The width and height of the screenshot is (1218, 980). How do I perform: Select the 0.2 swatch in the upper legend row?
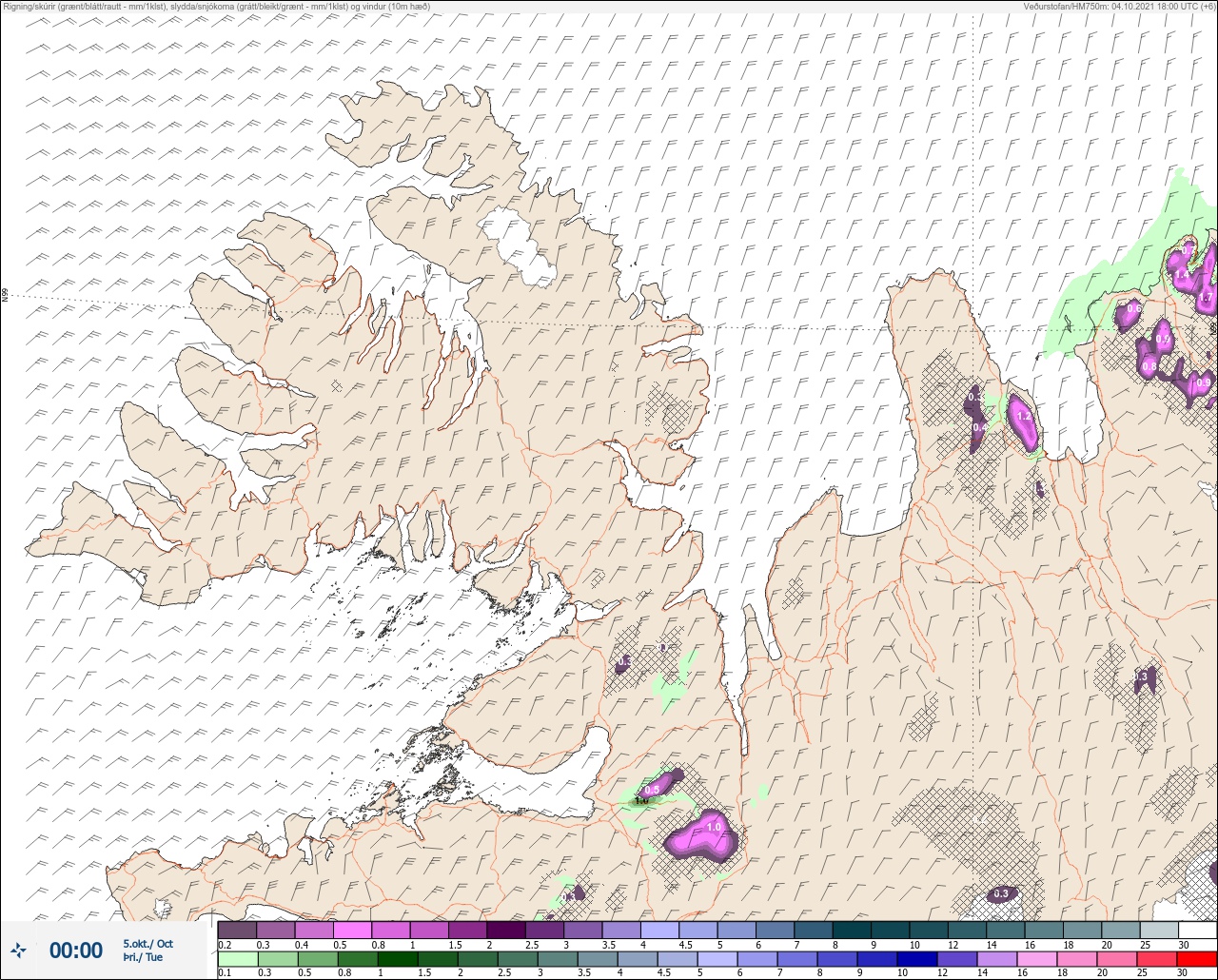237,930
